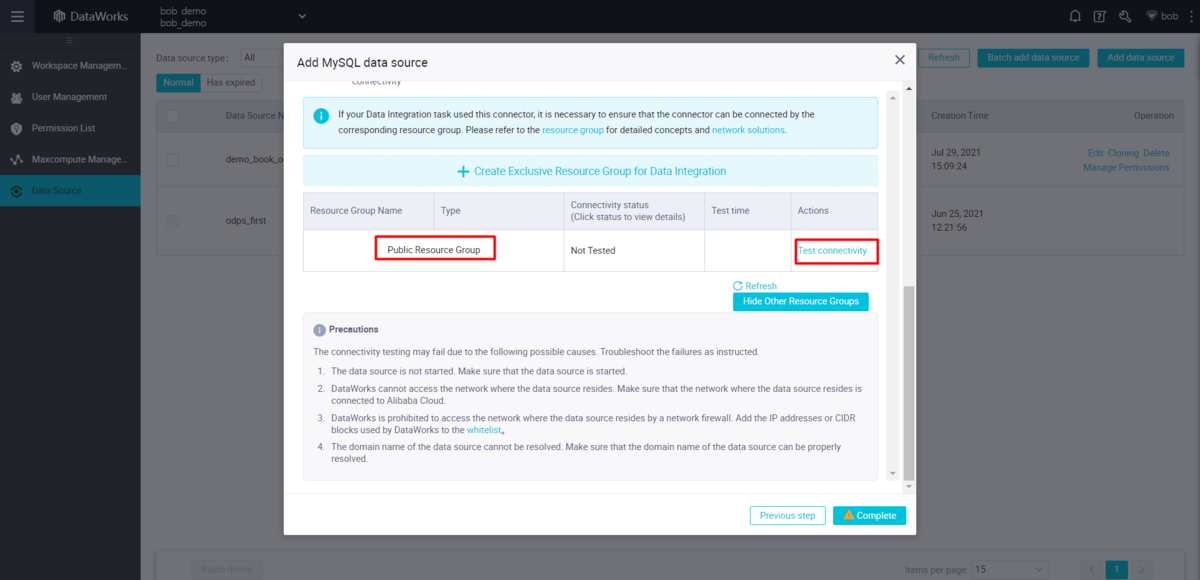
Task: Click the Workspace Management gear icon
Action: tap(16, 66)
